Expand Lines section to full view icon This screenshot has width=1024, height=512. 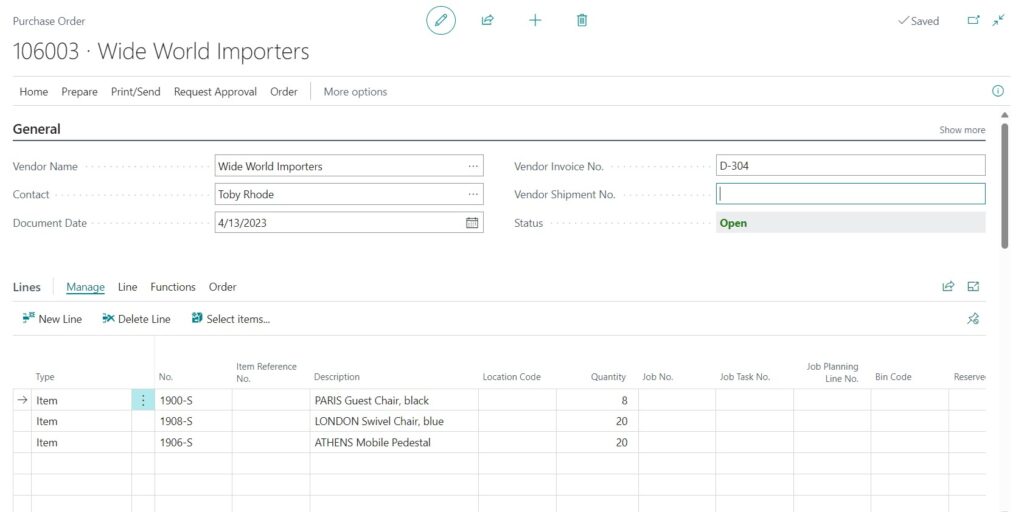(973, 286)
